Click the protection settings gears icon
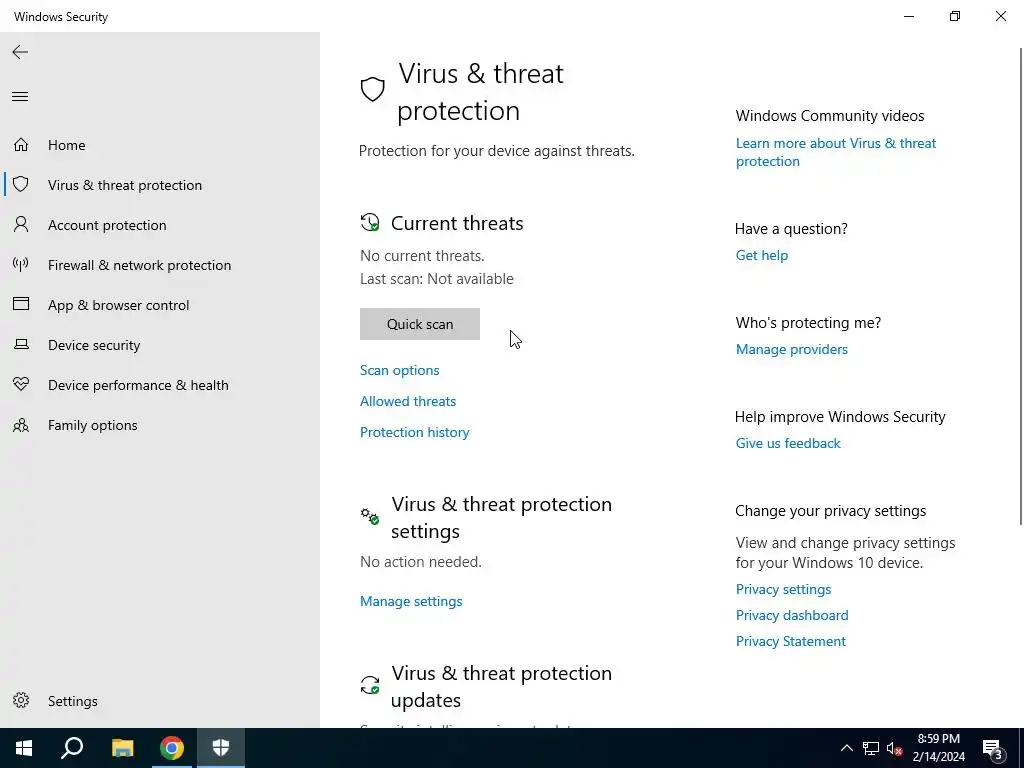The image size is (1024, 768). [370, 517]
